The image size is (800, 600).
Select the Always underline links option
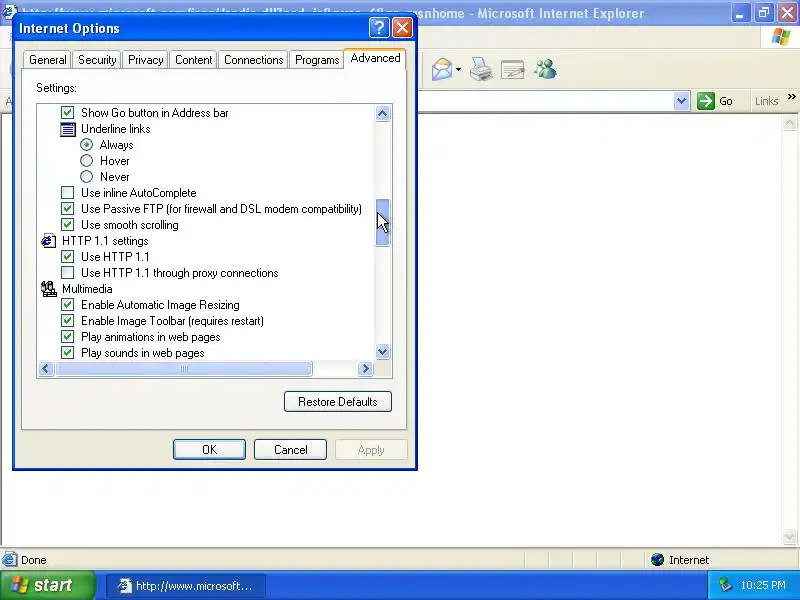86,145
